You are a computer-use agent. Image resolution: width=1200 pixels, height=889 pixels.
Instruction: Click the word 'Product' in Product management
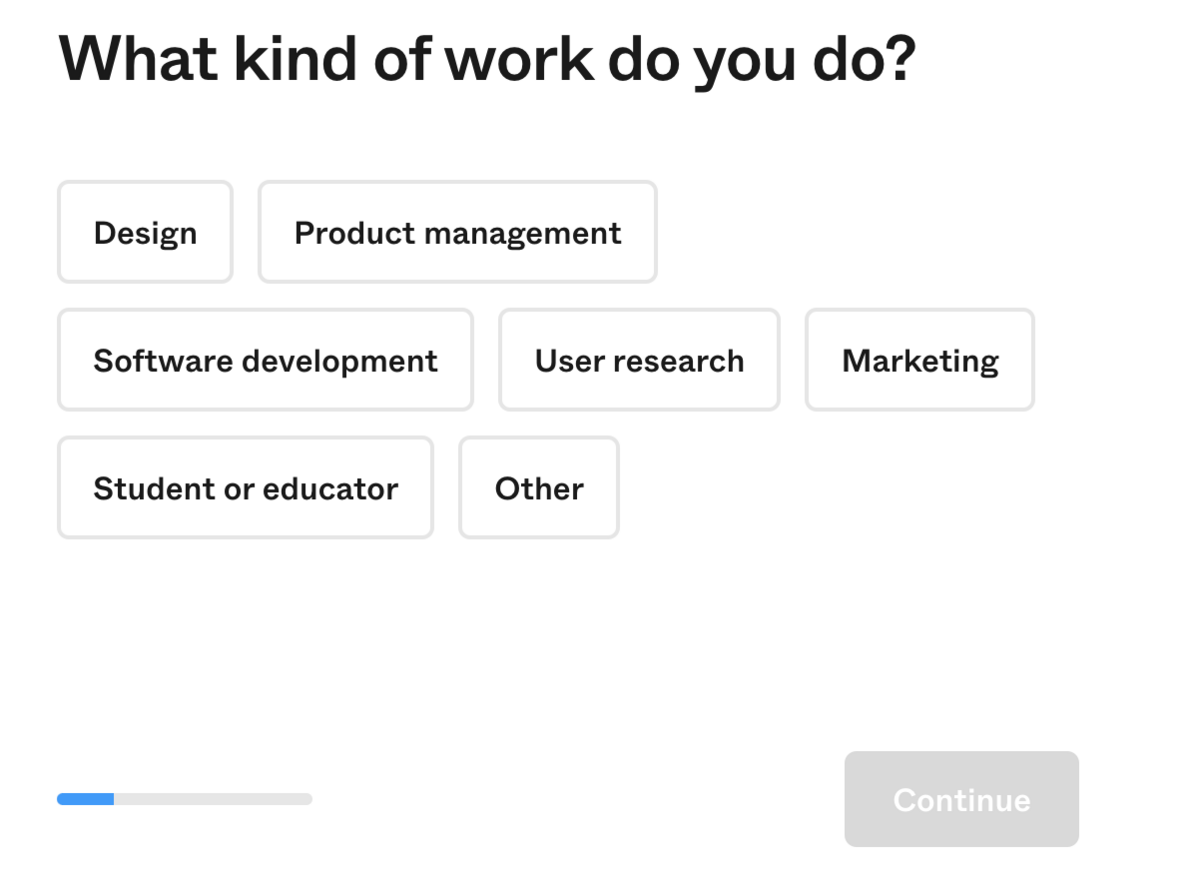[x=355, y=233]
